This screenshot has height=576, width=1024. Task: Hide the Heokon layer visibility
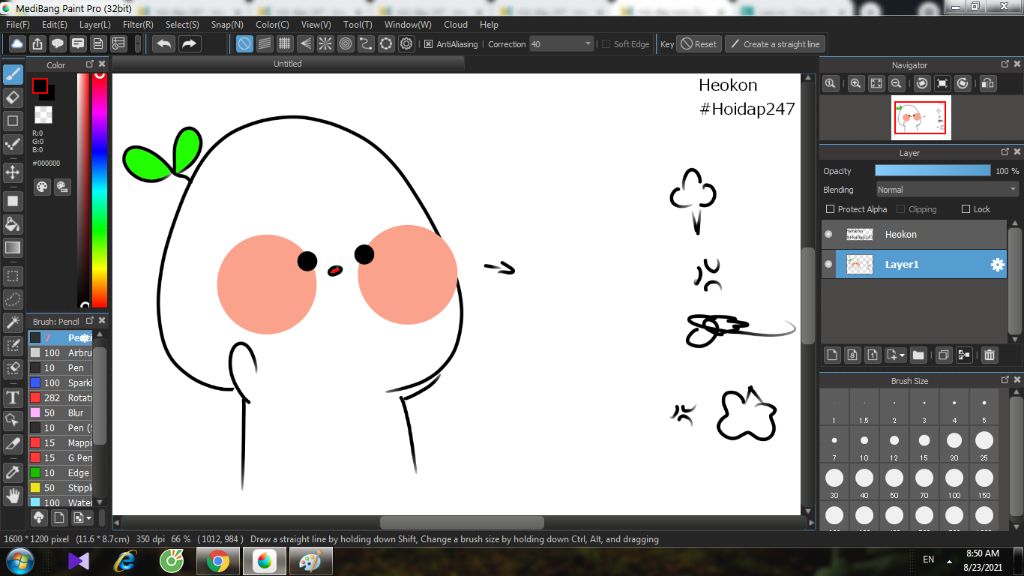[828, 234]
